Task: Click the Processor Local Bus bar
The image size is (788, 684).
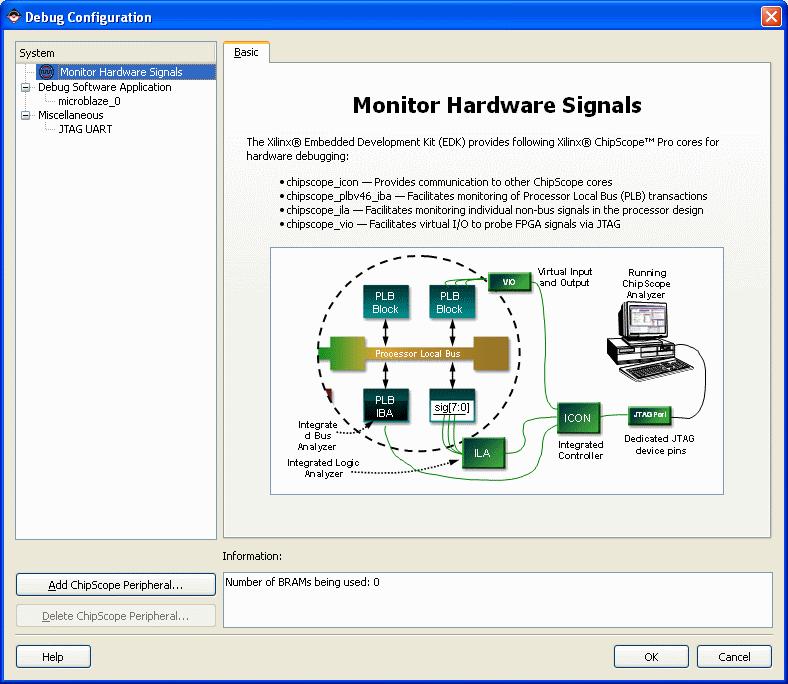Action: tap(418, 354)
